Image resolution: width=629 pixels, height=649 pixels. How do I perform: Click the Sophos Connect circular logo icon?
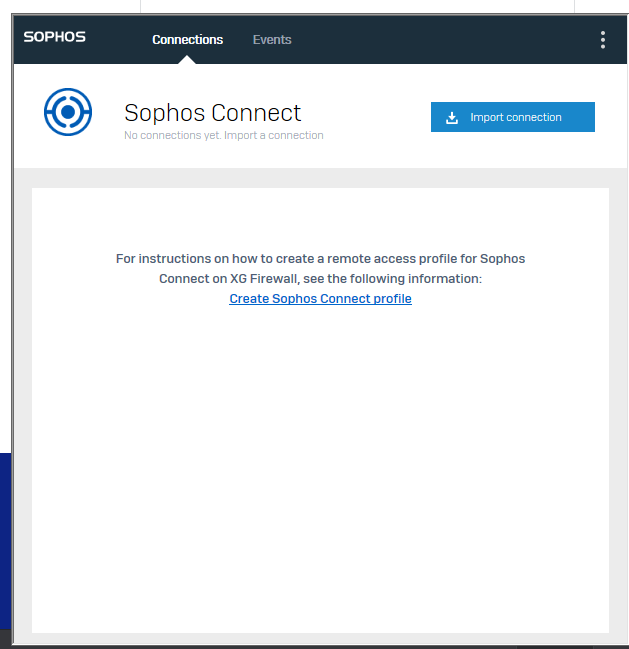pos(68,112)
